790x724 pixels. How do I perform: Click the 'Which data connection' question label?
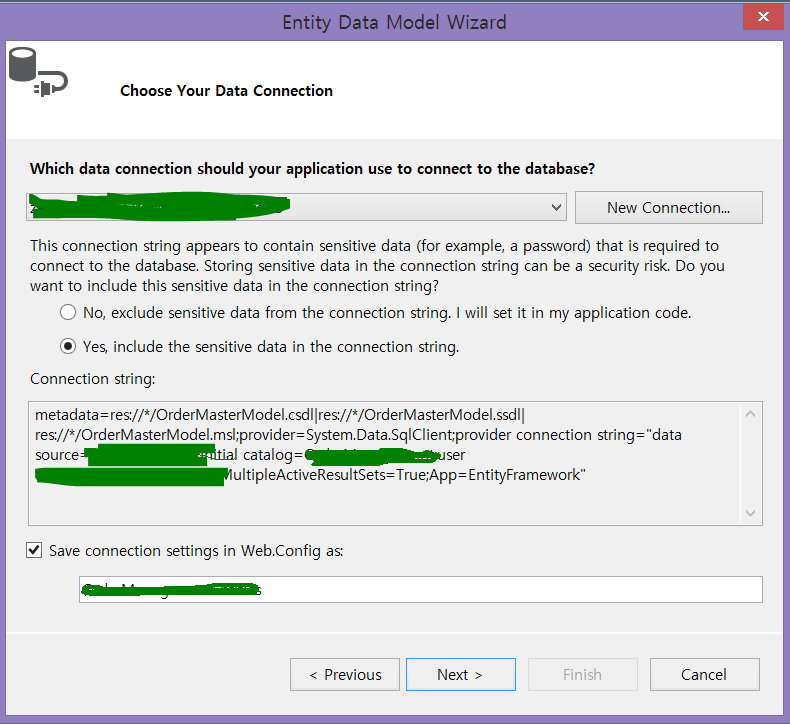pos(314,168)
